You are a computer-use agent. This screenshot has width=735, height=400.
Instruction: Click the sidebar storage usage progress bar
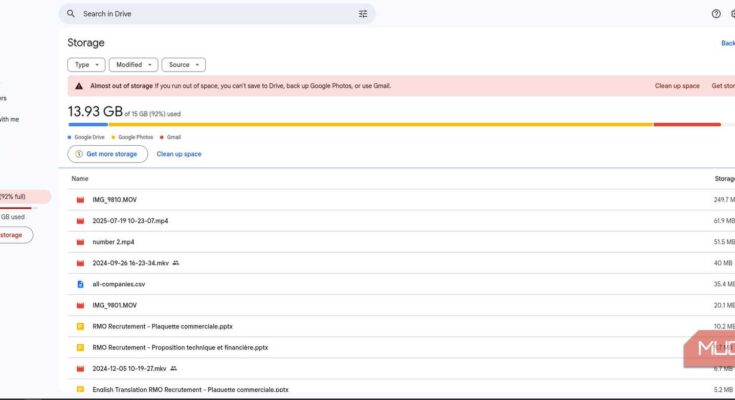tap(19, 208)
